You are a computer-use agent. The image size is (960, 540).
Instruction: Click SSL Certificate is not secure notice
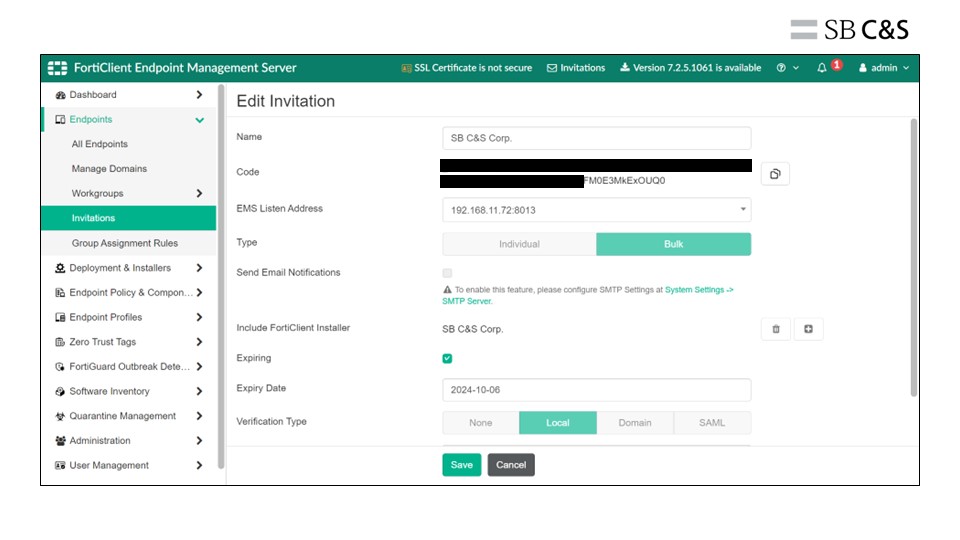pos(473,68)
